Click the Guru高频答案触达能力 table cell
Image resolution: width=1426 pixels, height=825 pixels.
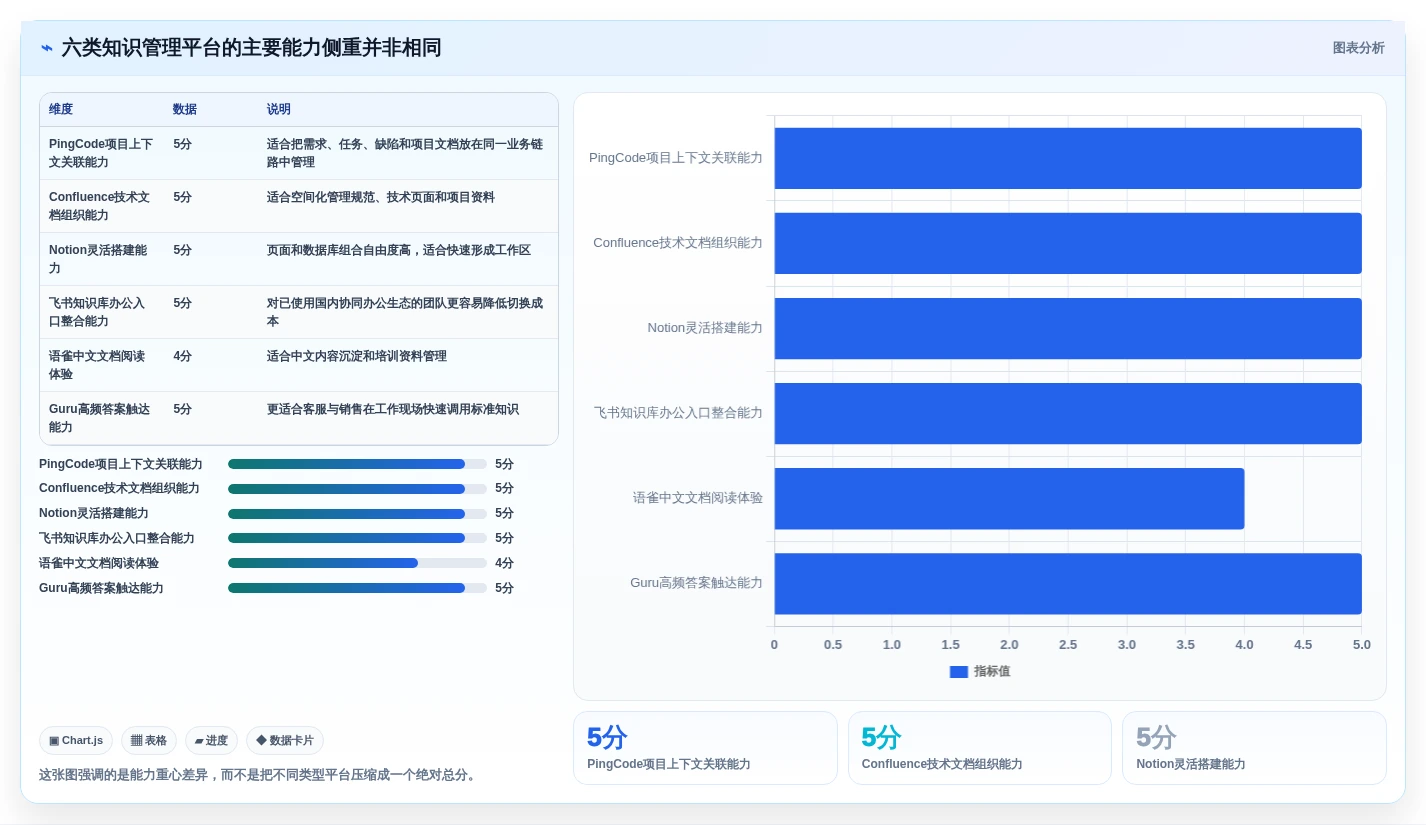[100, 418]
